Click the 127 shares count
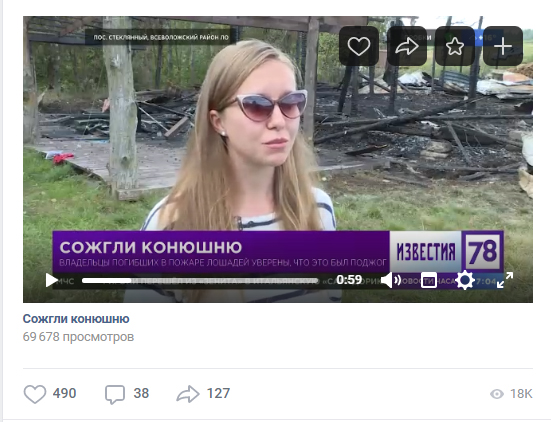This screenshot has height=422, width=551. pyautogui.click(x=218, y=393)
